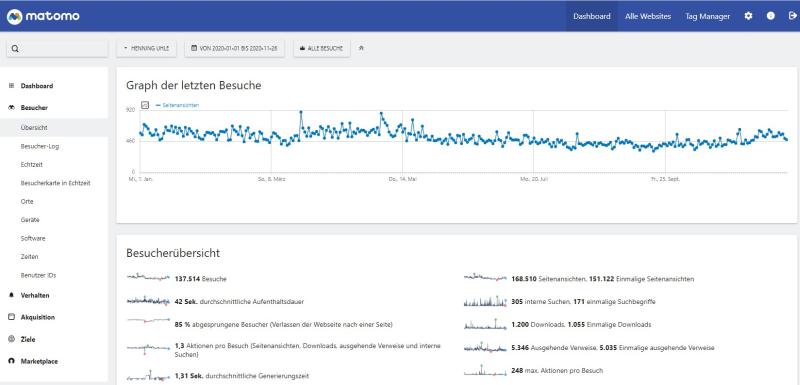This screenshot has height=385, width=800.
Task: Click sparkline beside 5.346 Ausgehende Verweise
Action: tap(485, 347)
